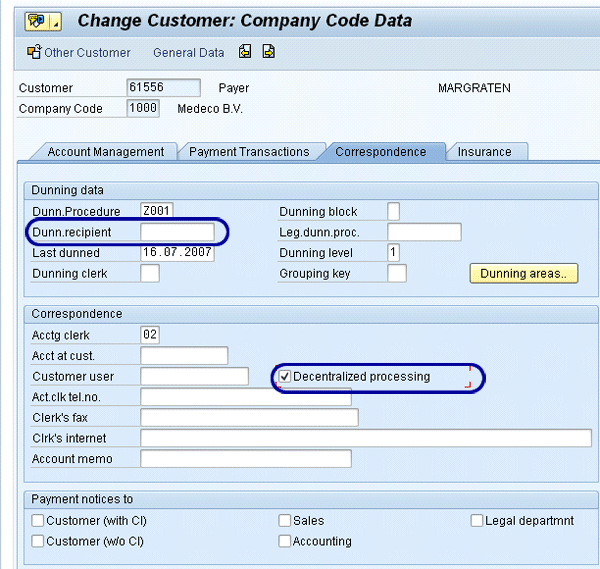Click into the Dunn.recipient input field

tap(177, 232)
